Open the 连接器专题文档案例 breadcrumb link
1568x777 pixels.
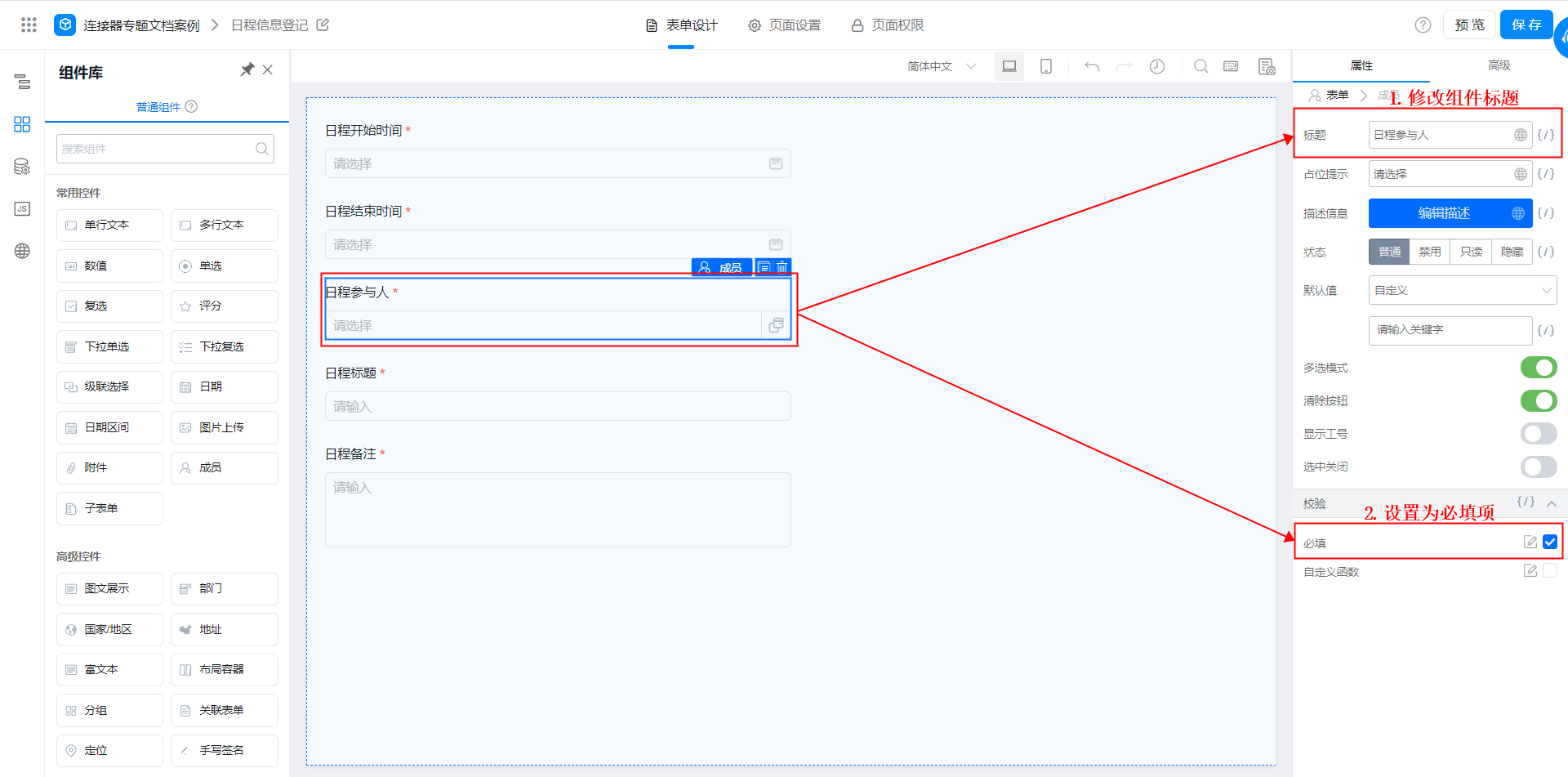click(141, 25)
